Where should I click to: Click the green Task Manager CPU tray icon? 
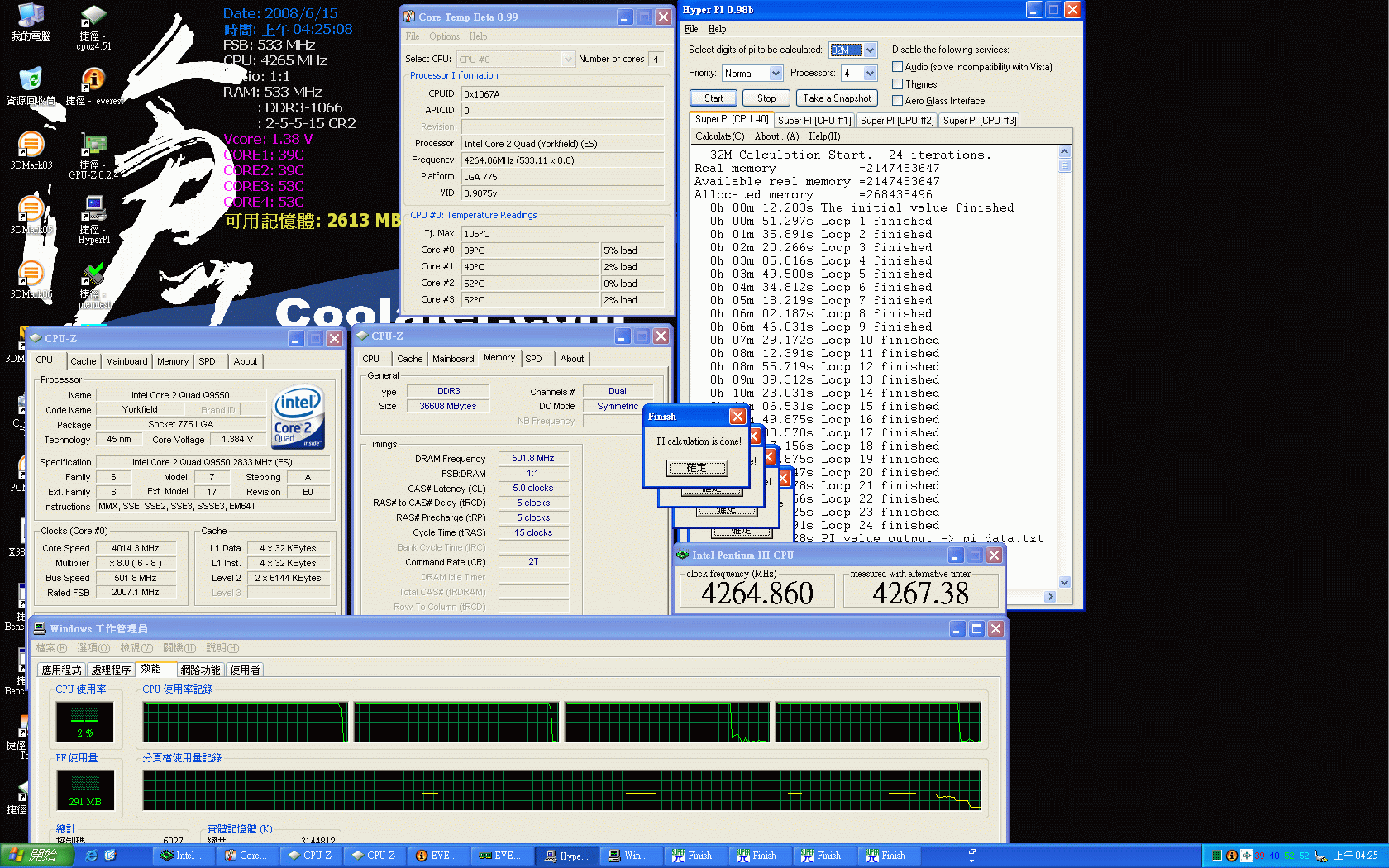point(1216,856)
